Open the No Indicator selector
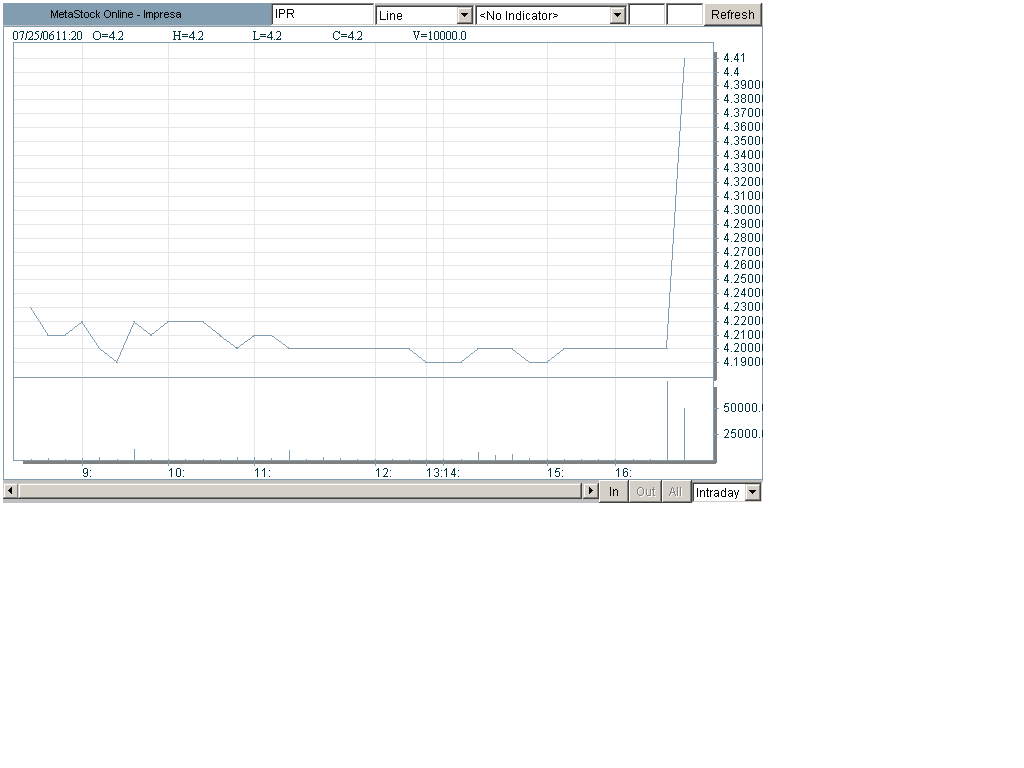 (545, 14)
